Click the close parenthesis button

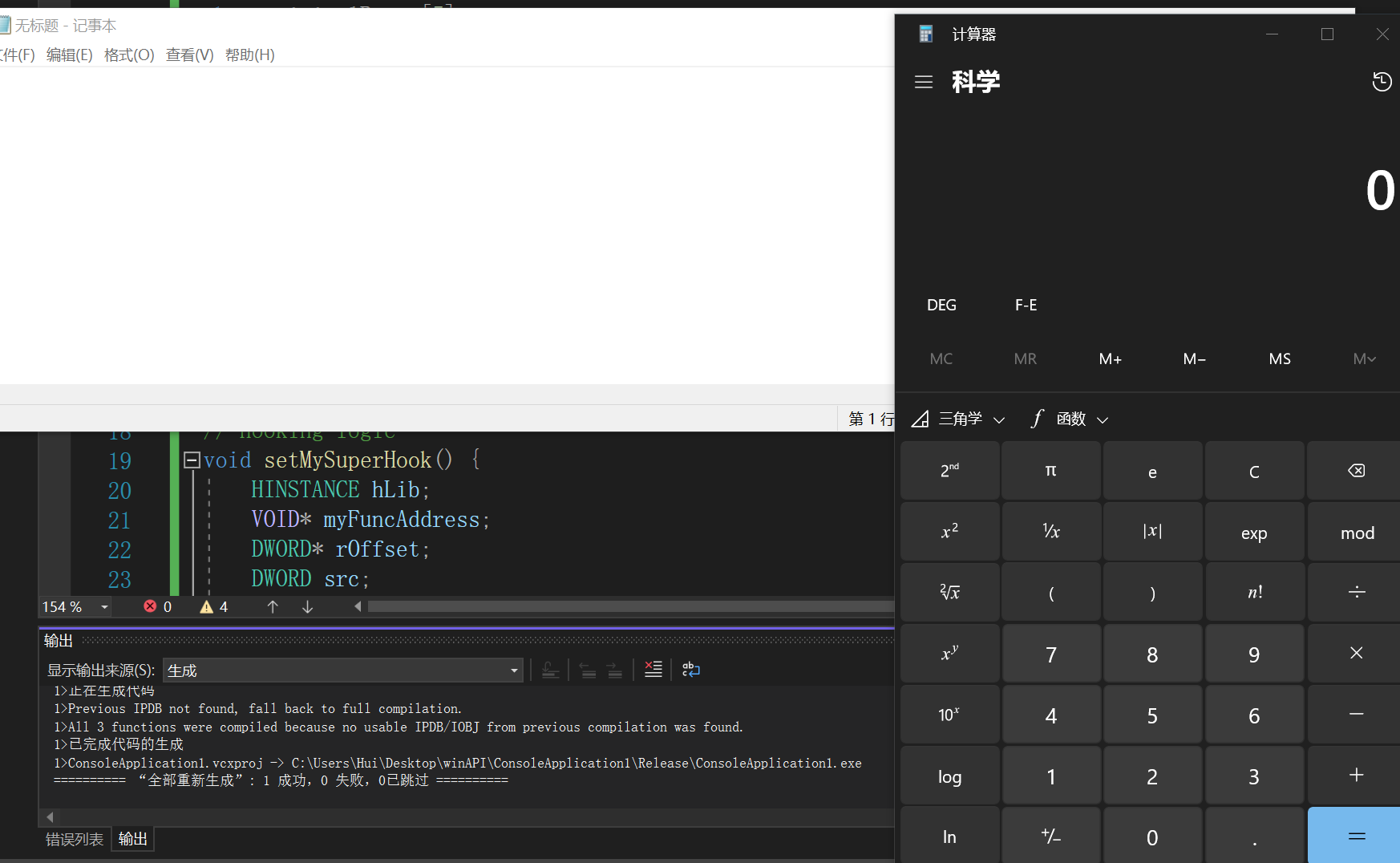click(x=1152, y=593)
